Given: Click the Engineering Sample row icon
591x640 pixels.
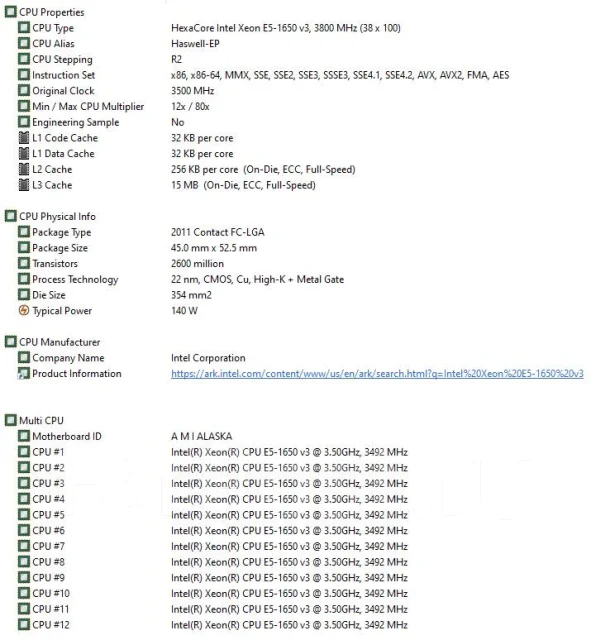Looking at the screenshot, I should (x=24, y=122).
